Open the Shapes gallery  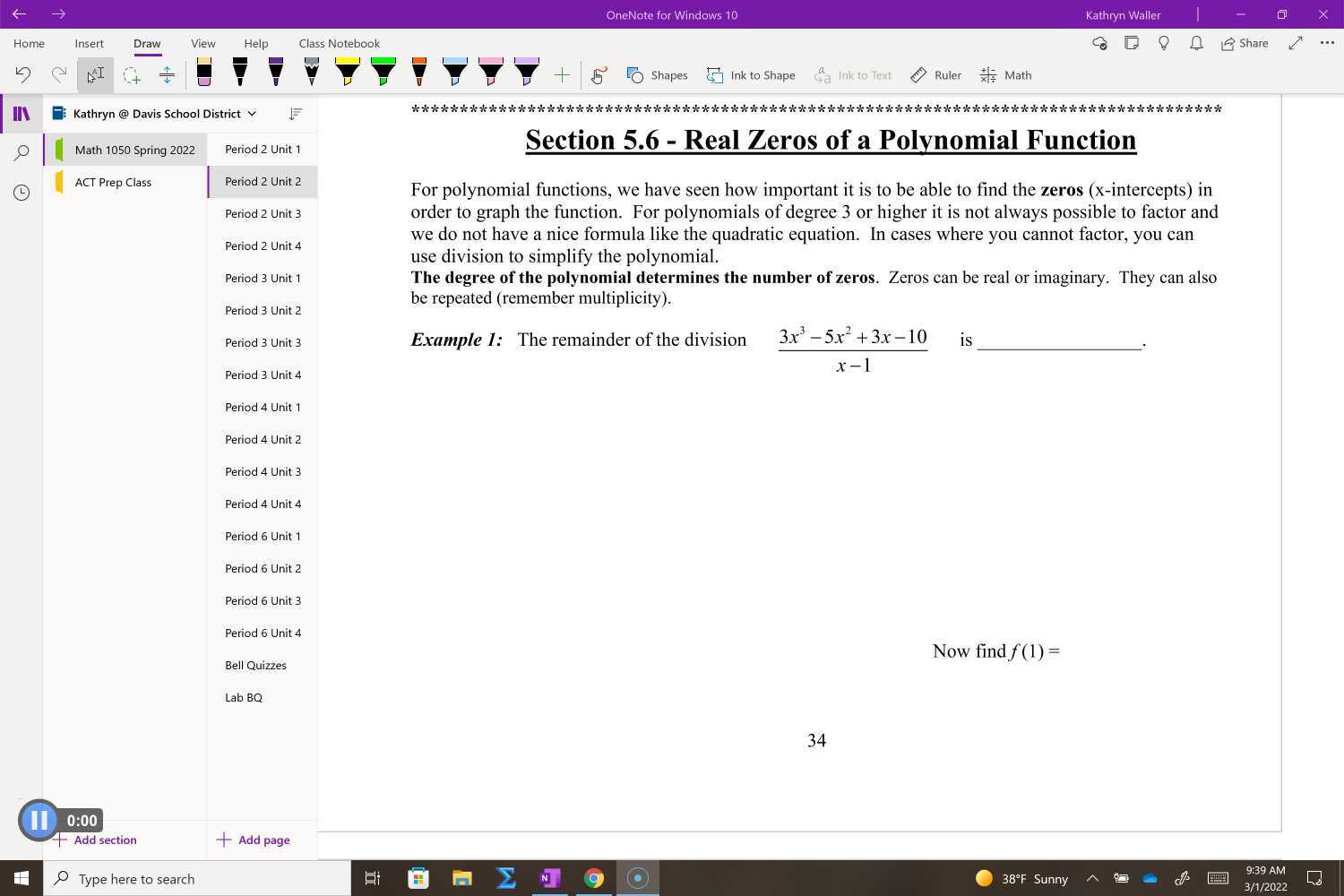pos(659,75)
